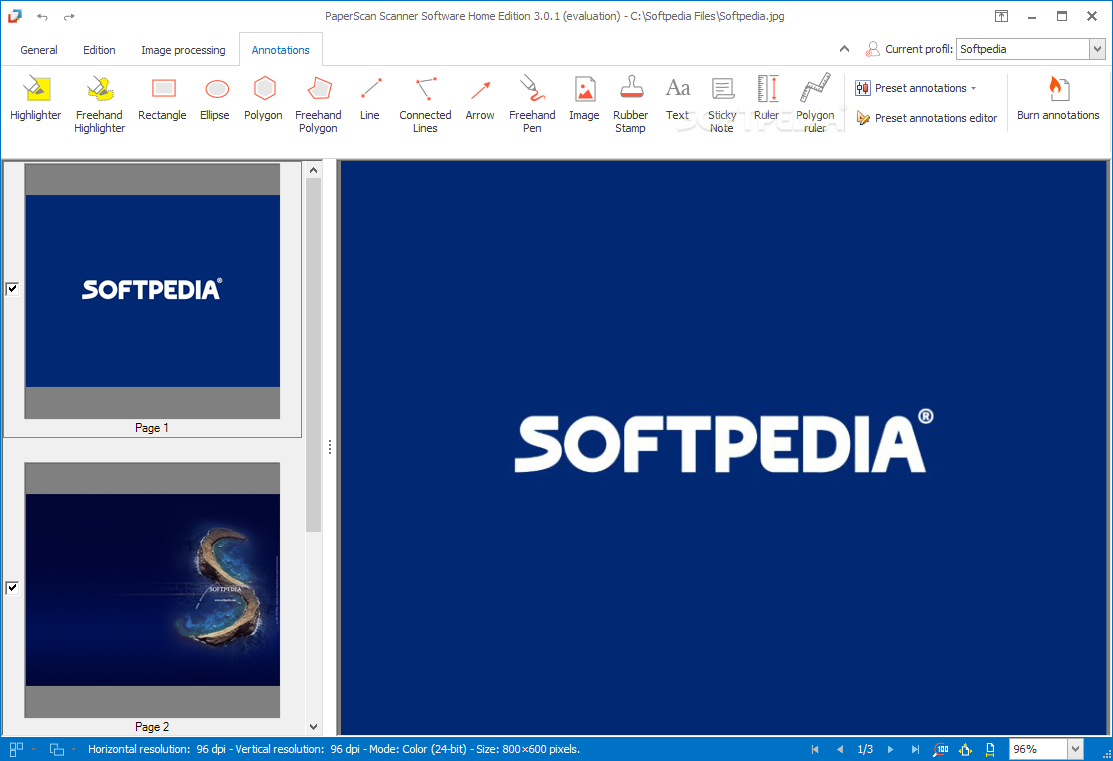Go to the previous page

pyautogui.click(x=840, y=749)
